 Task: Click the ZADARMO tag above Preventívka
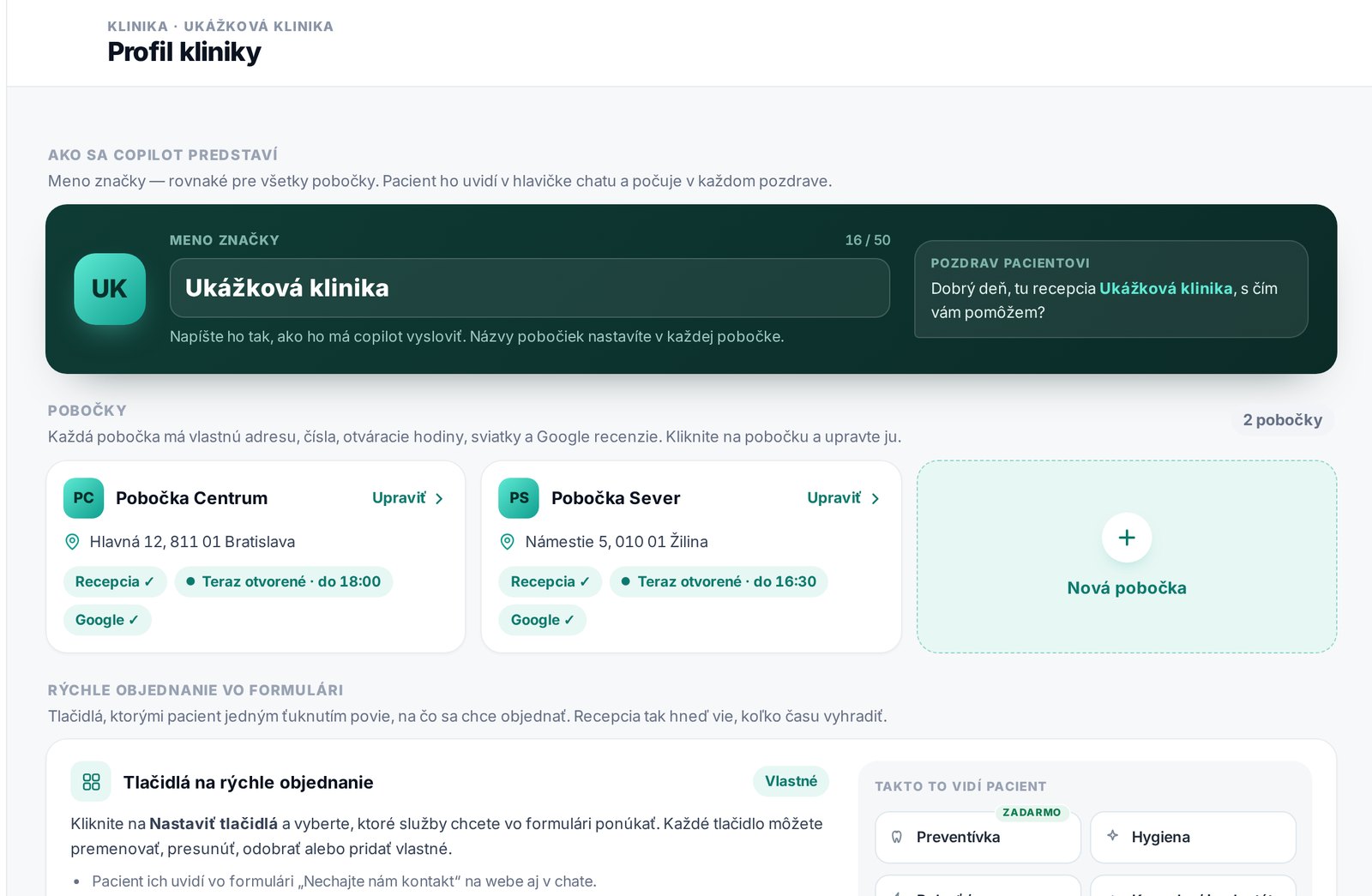coord(1032,812)
